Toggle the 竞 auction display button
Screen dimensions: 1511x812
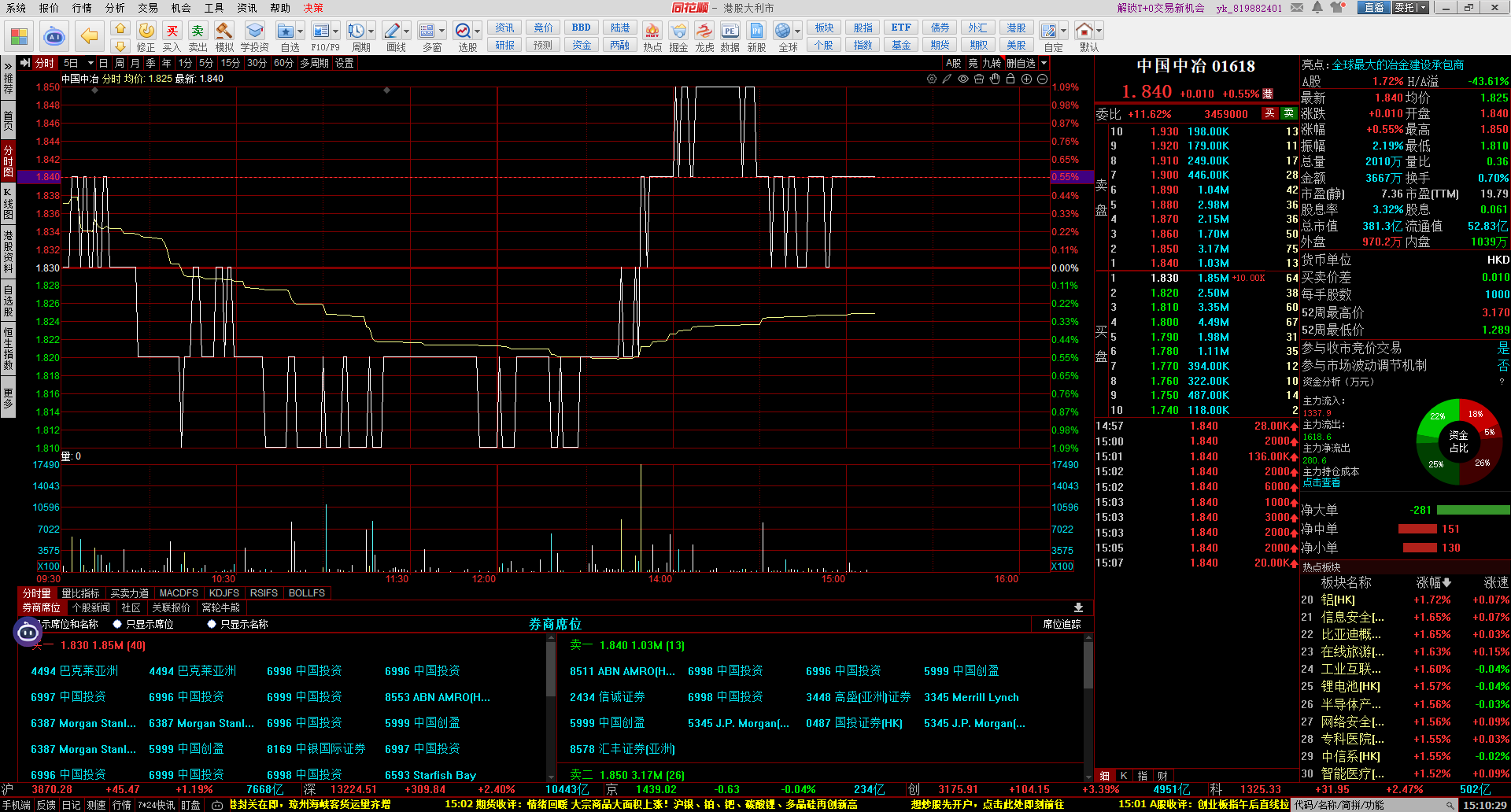pos(973,63)
